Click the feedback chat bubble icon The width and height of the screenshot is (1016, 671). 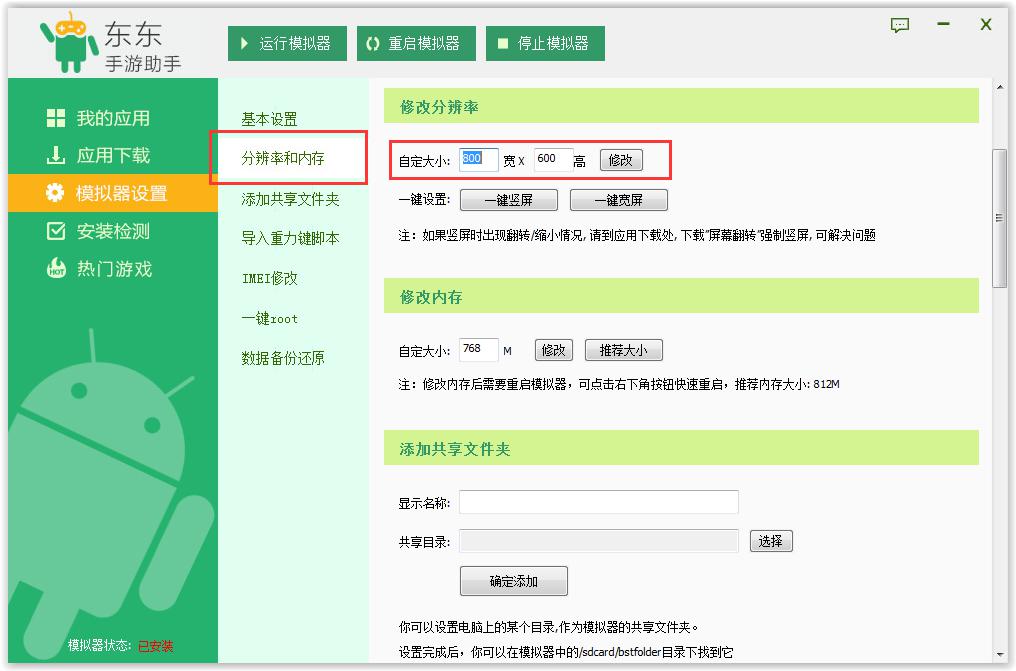click(x=900, y=26)
